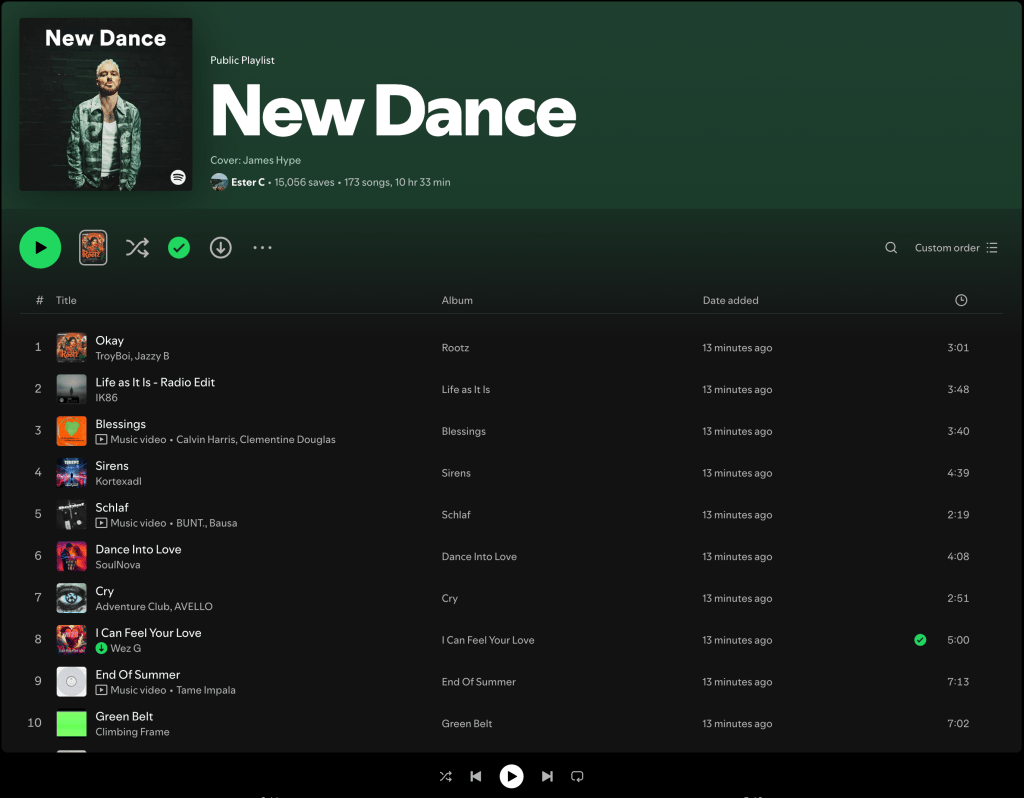The height and width of the screenshot is (798, 1024).
Task: Toggle repeat in the bottom player bar
Action: (577, 776)
